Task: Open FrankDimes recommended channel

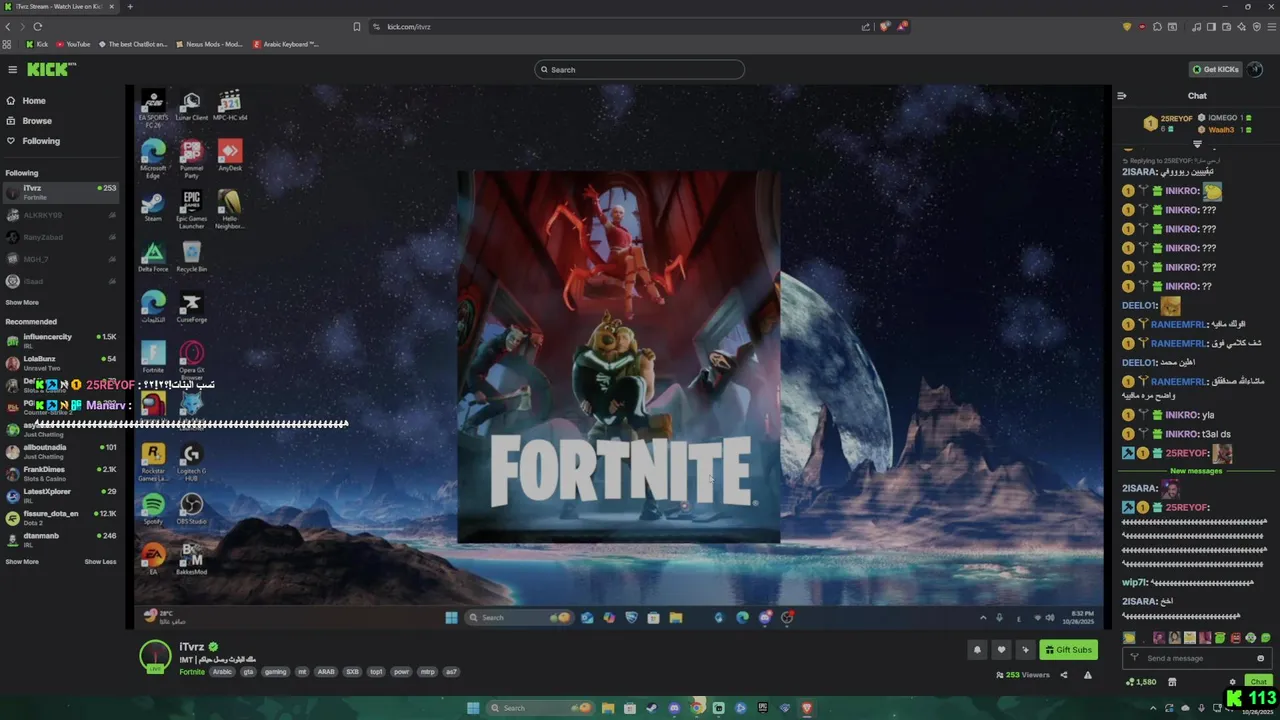Action: [60, 473]
